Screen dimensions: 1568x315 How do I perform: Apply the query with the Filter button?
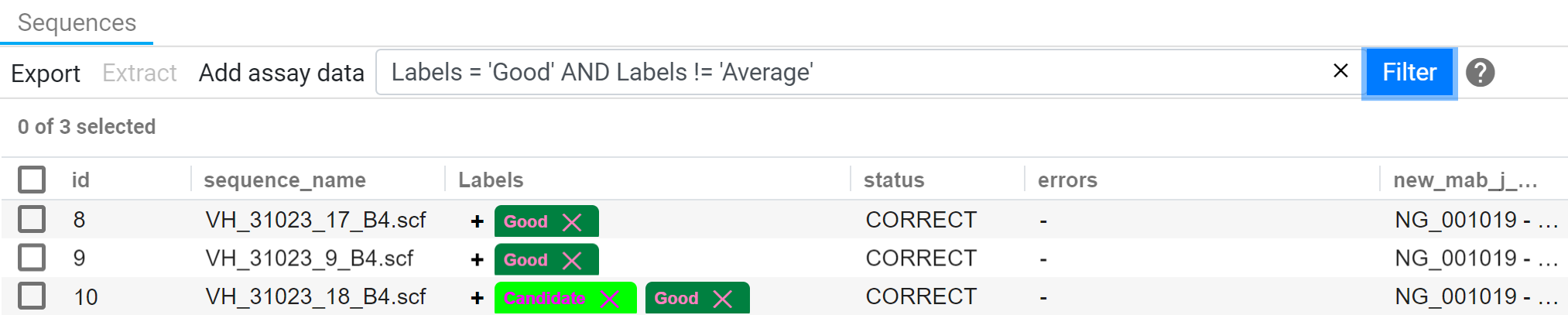[x=1409, y=73]
